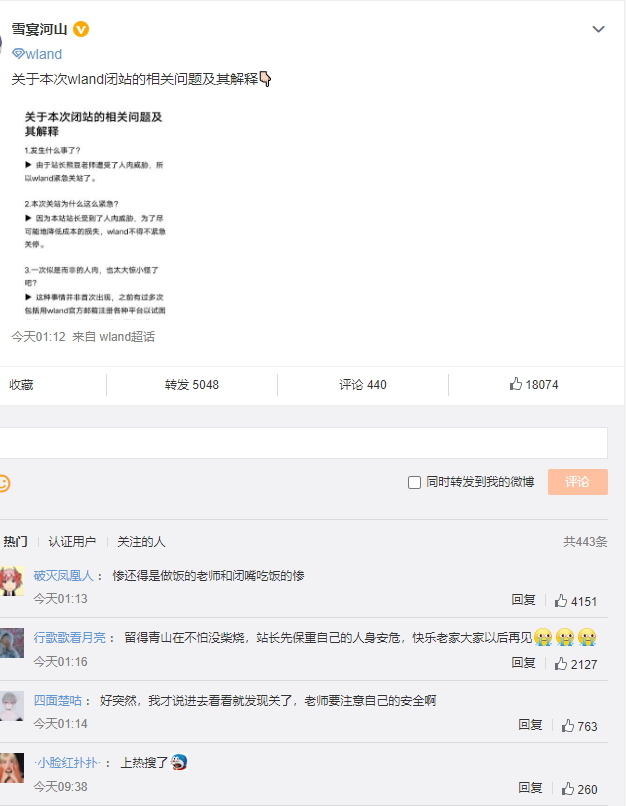The width and height of the screenshot is (626, 806).
Task: Click avatar of 小脸红扑扑
Action: pos(12,768)
